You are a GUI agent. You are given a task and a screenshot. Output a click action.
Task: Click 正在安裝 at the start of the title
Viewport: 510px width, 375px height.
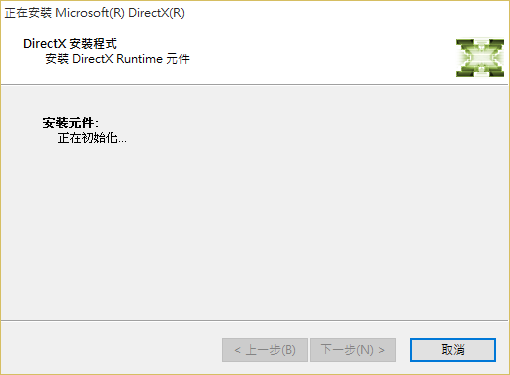28,13
